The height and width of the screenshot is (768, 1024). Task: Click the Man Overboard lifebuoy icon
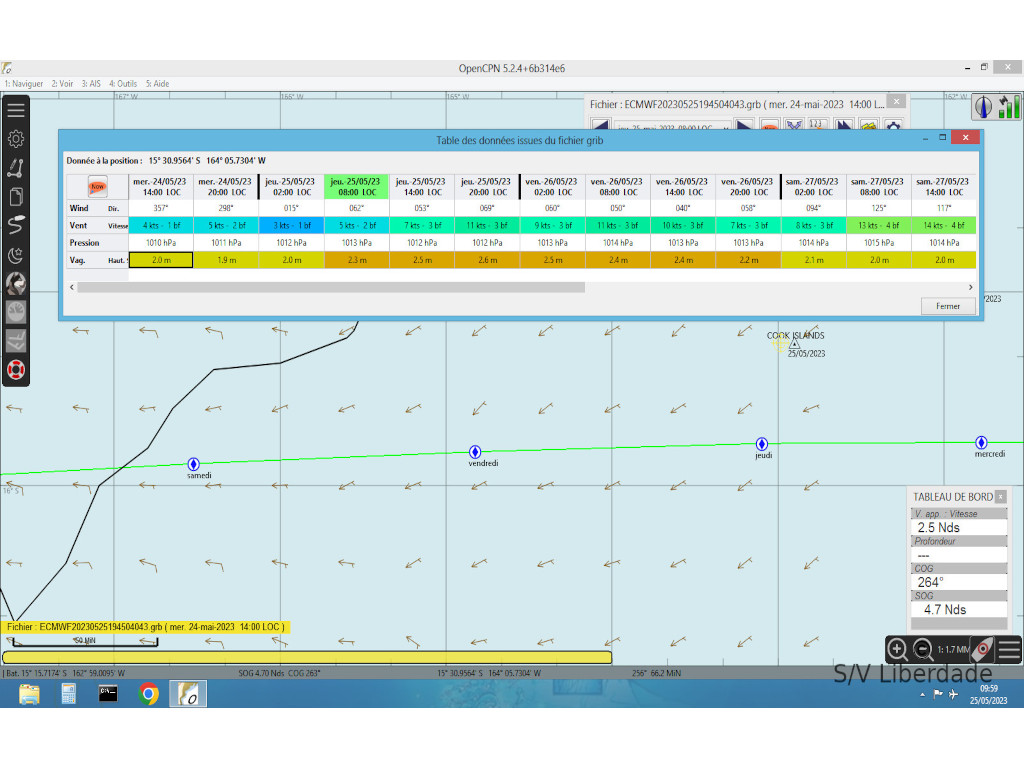click(x=16, y=370)
